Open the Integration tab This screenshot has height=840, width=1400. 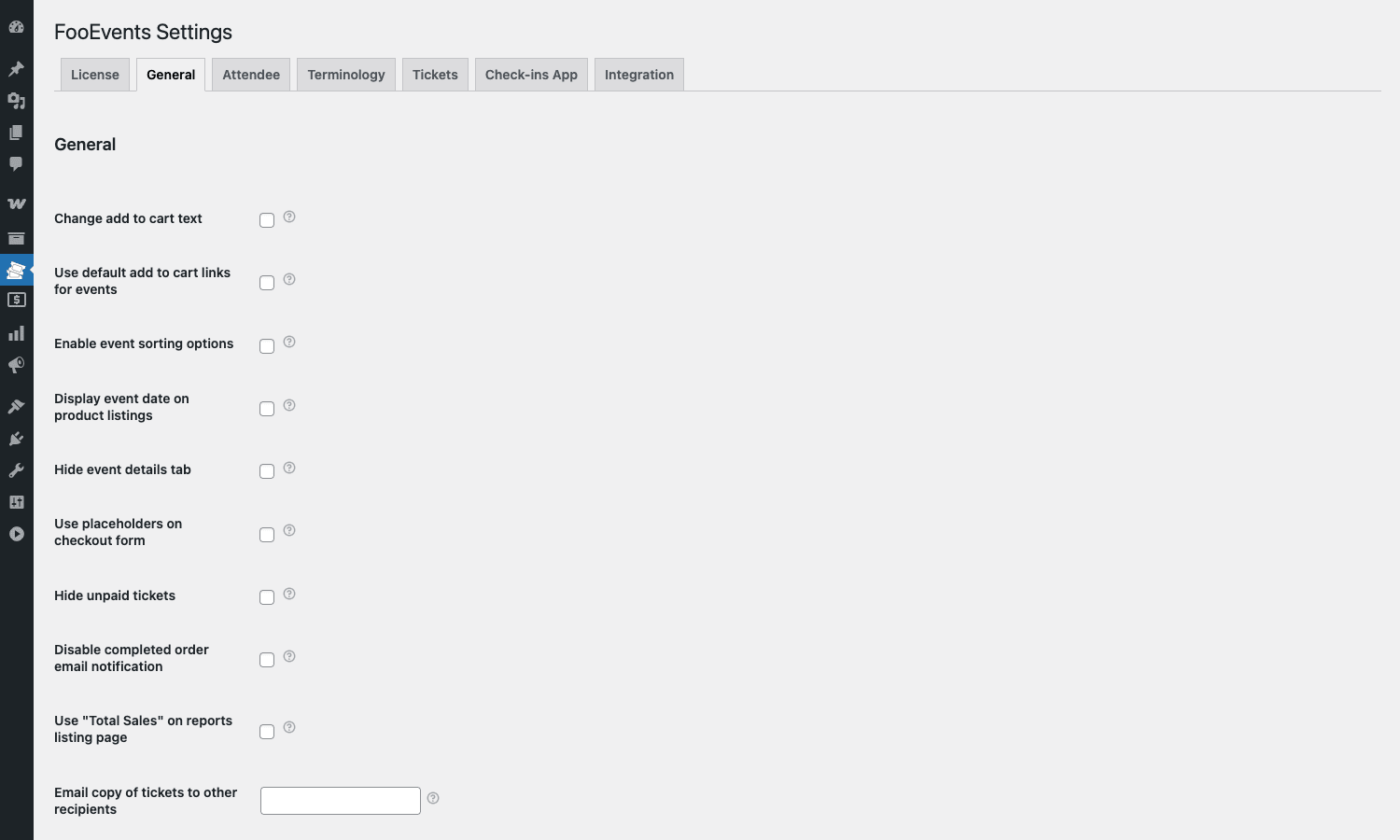pyautogui.click(x=639, y=75)
